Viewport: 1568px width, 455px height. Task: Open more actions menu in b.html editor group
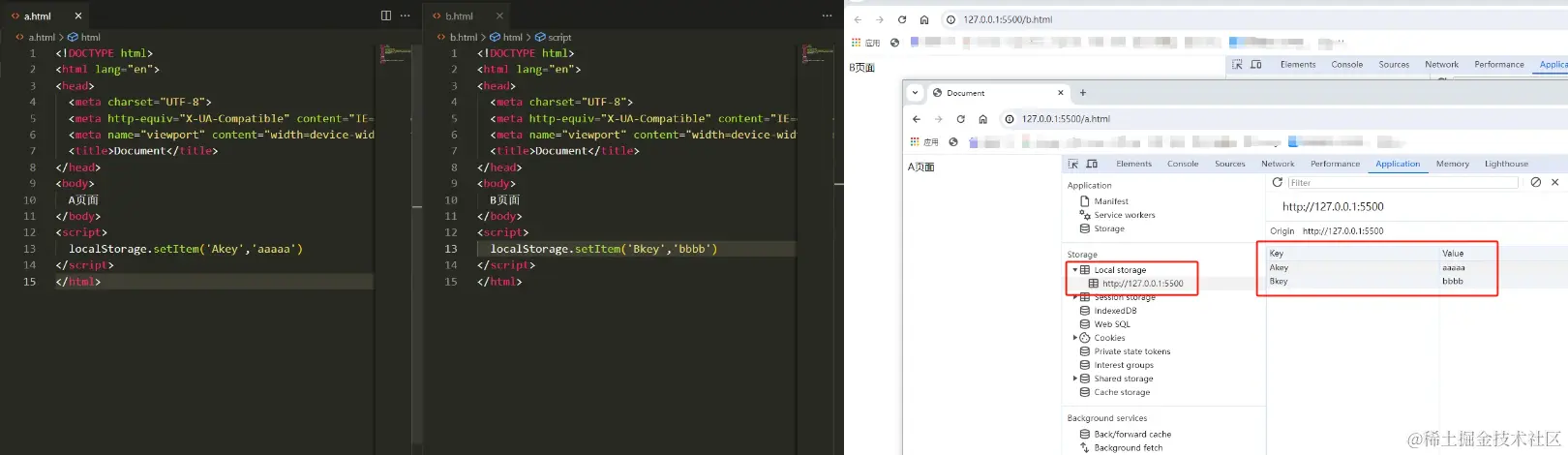(x=827, y=15)
